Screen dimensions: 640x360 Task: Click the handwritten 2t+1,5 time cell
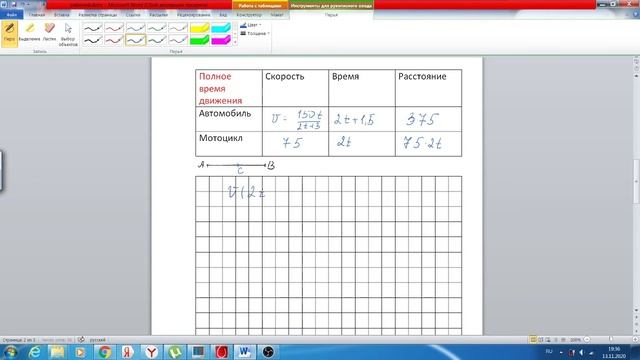click(362, 119)
